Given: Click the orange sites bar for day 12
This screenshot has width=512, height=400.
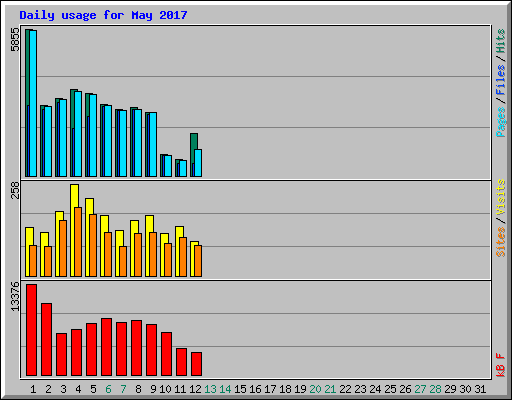Looking at the screenshot, I should [x=198, y=261].
